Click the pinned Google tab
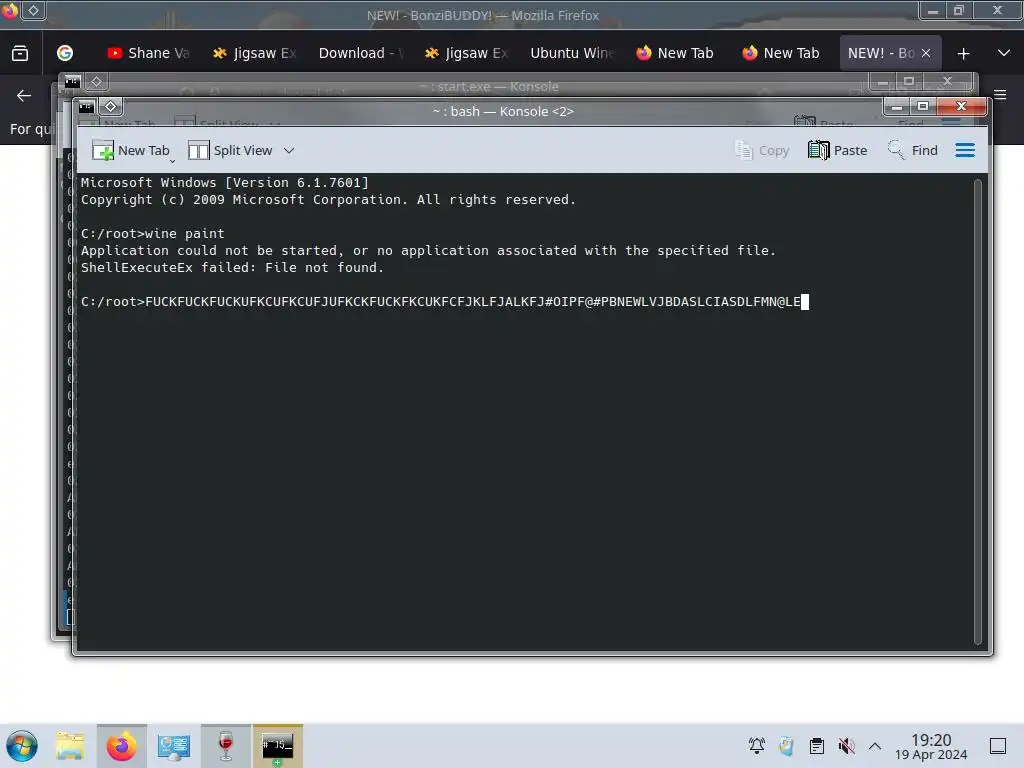1024x768 pixels. point(65,53)
